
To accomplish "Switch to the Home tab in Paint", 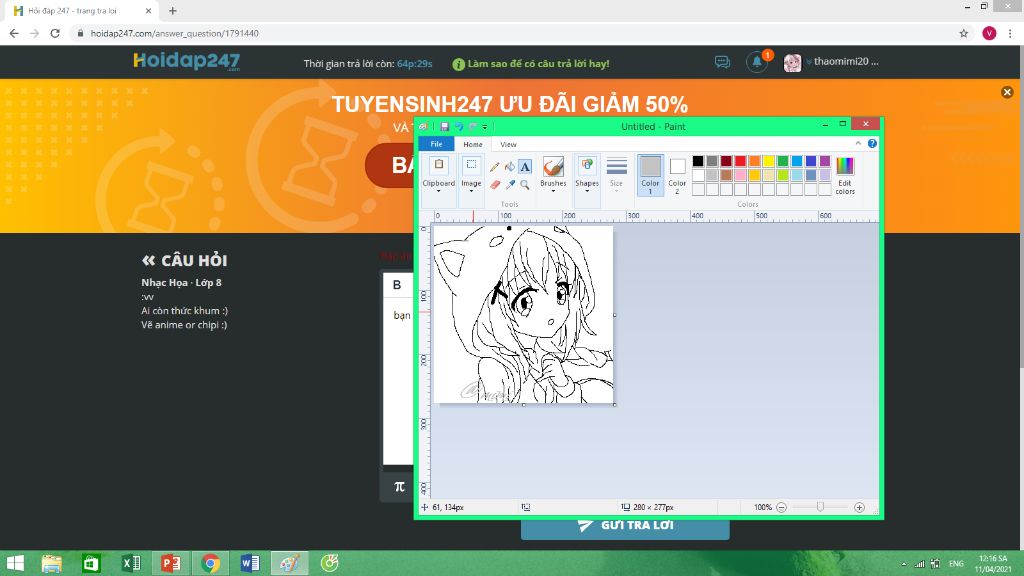I will click(473, 144).
